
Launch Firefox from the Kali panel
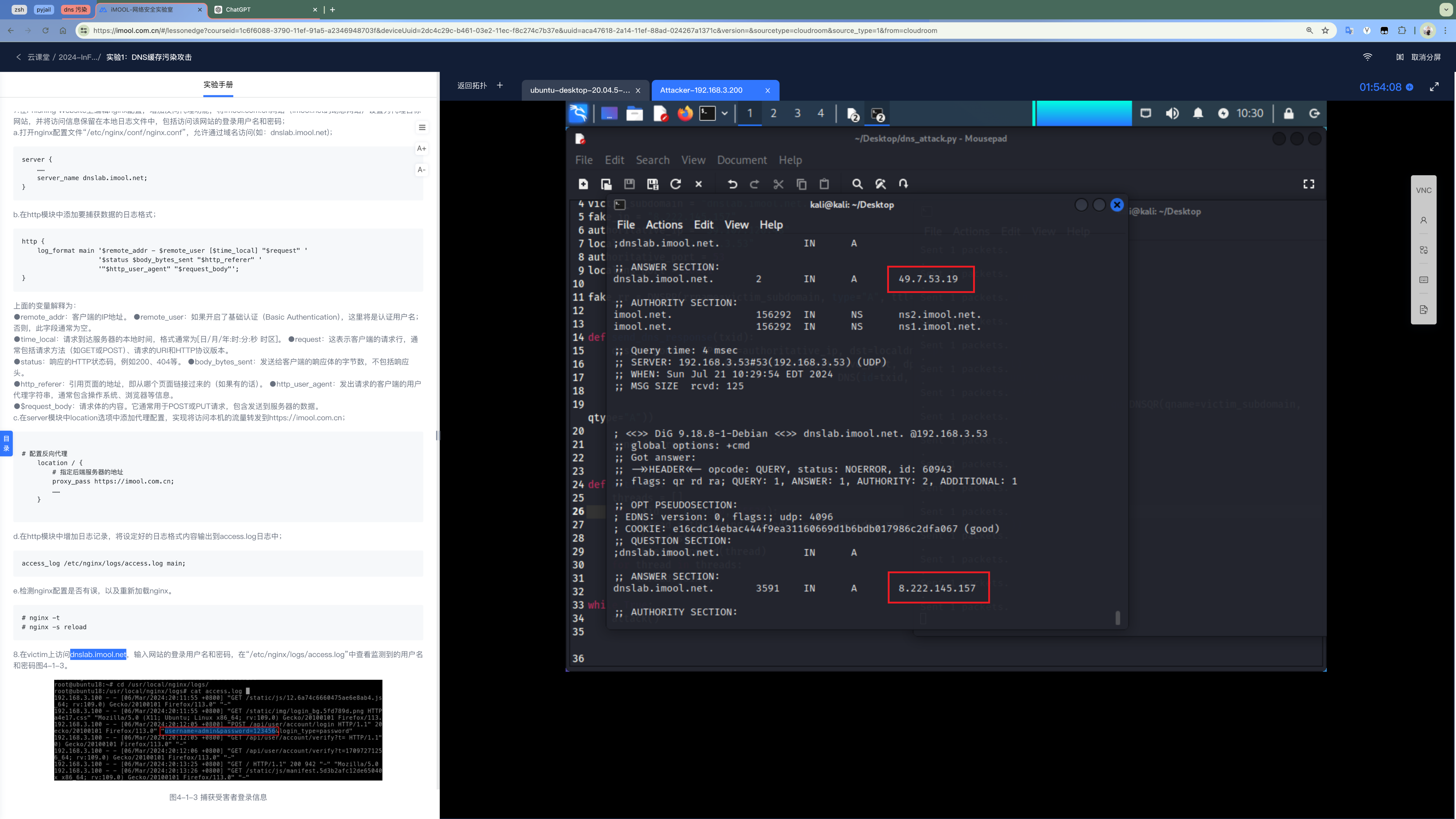(685, 113)
